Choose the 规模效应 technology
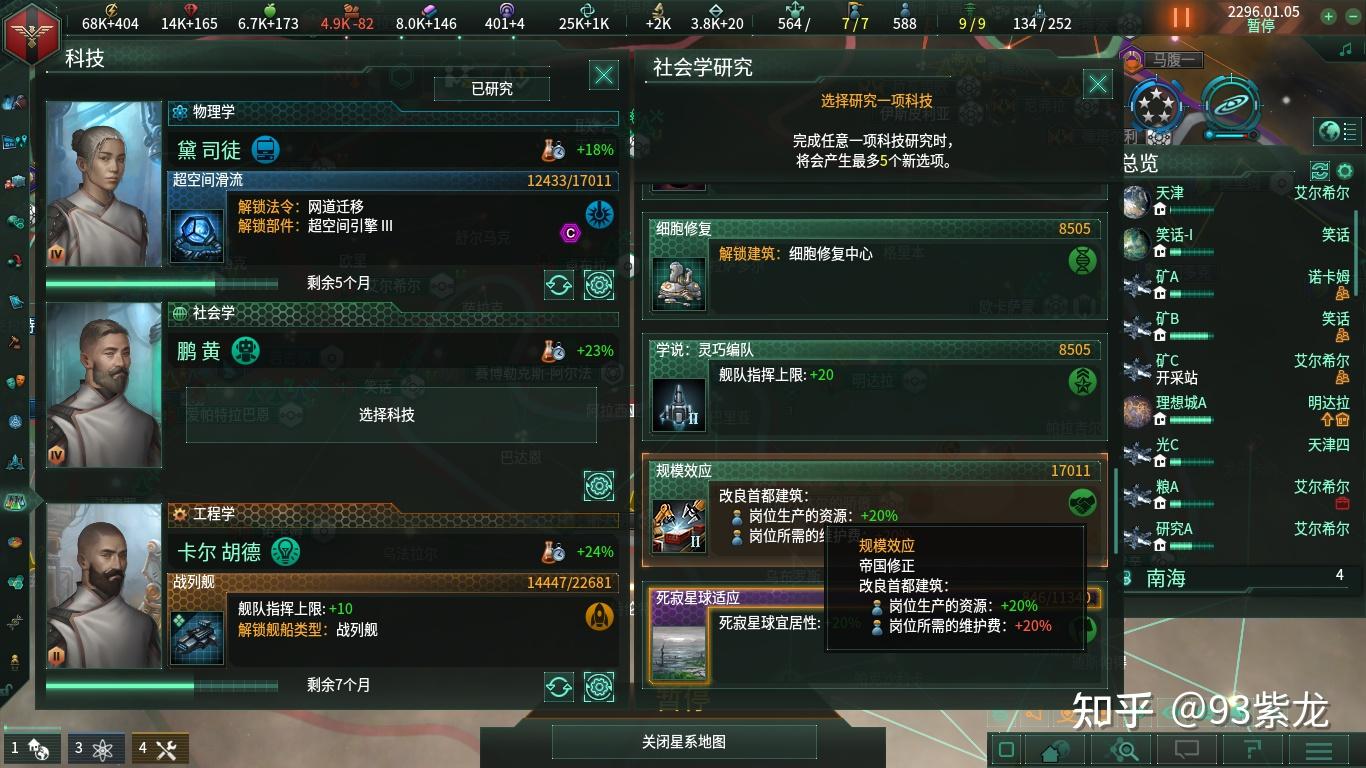The height and width of the screenshot is (768, 1366). pyautogui.click(x=875, y=509)
